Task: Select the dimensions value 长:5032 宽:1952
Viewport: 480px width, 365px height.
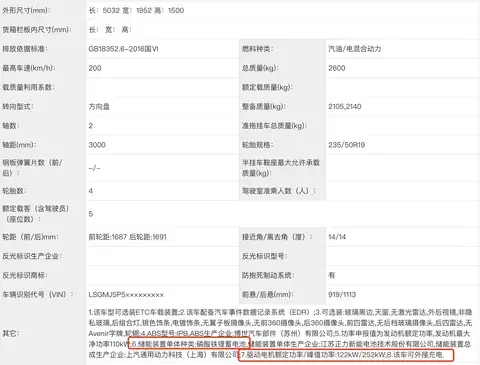Action: pyautogui.click(x=120, y=10)
